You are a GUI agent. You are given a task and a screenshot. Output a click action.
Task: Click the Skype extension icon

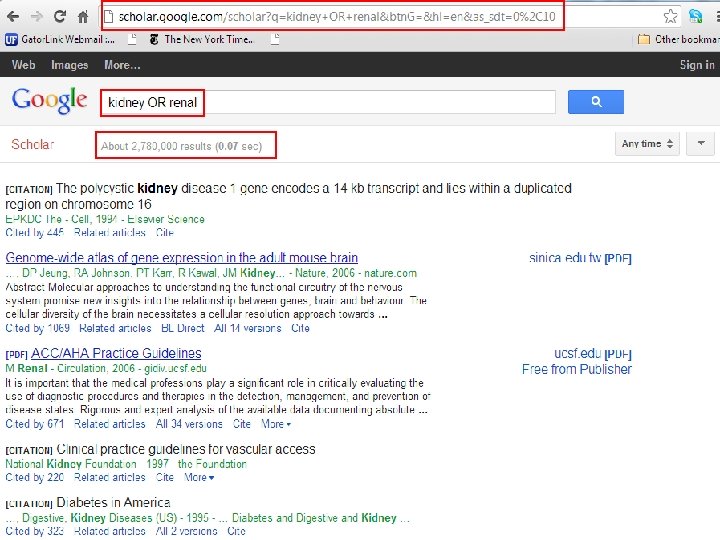click(695, 17)
